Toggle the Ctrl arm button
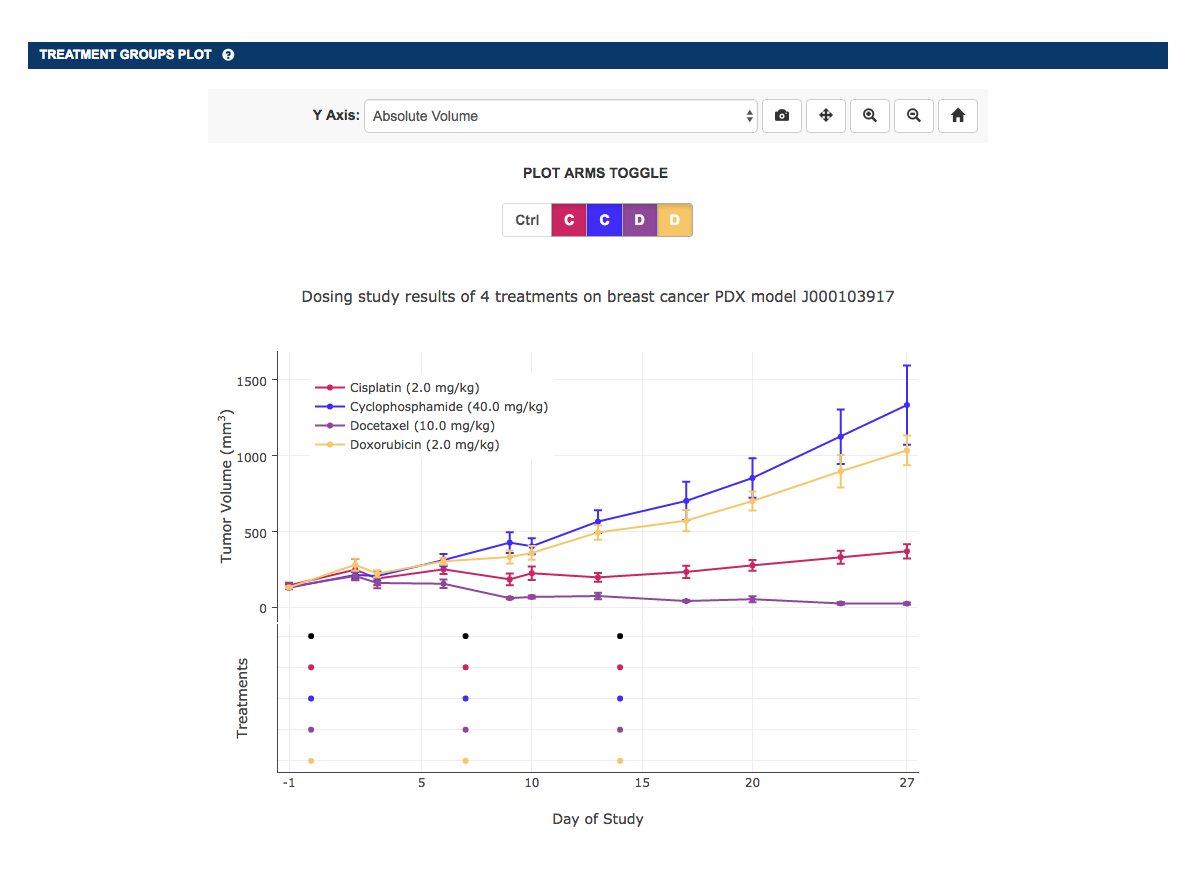The image size is (1197, 876). [527, 220]
